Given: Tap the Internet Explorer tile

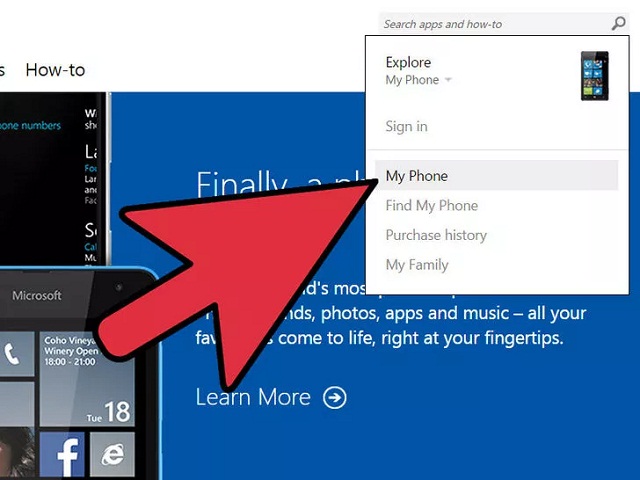Looking at the screenshot, I should pos(112,455).
